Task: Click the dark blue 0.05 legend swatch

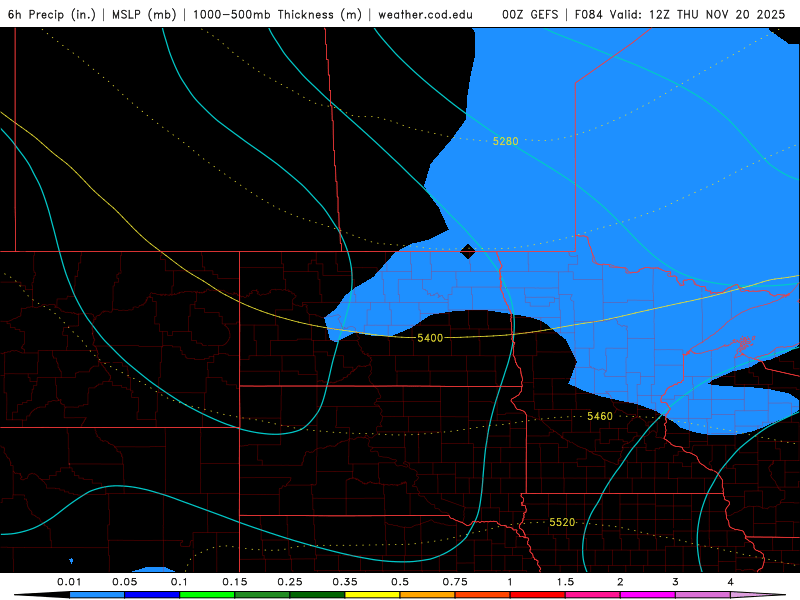Action: coord(152,595)
